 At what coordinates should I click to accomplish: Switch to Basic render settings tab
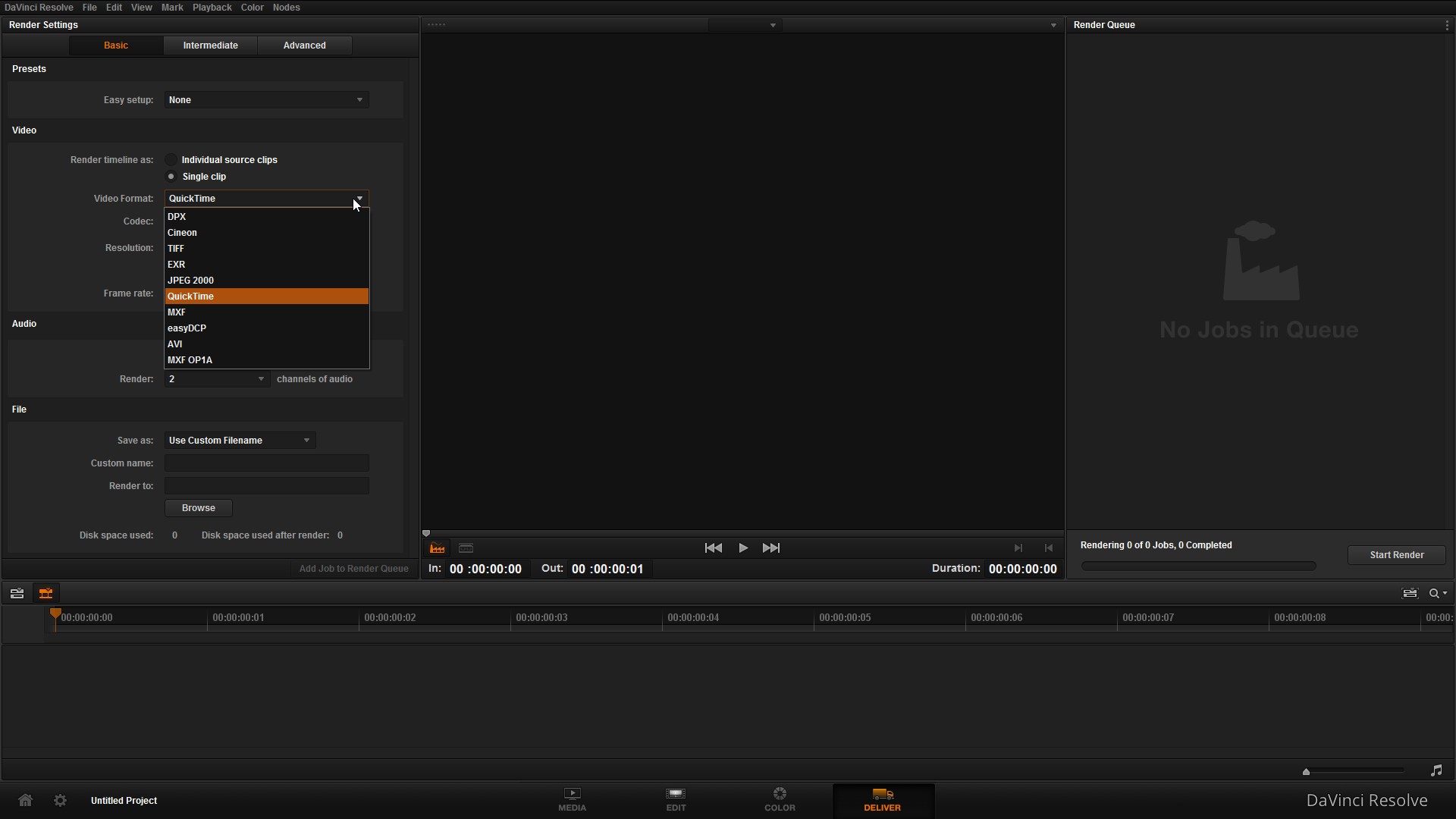click(x=116, y=45)
